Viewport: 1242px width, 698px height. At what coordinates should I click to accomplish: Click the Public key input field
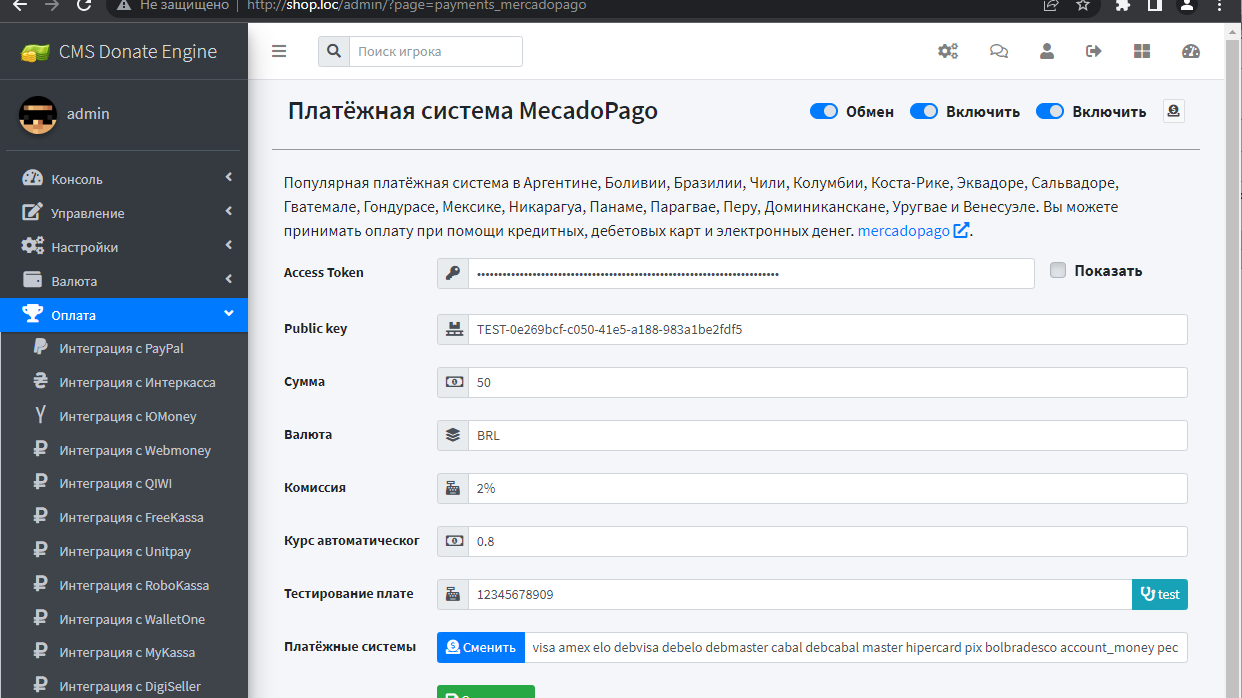[826, 329]
